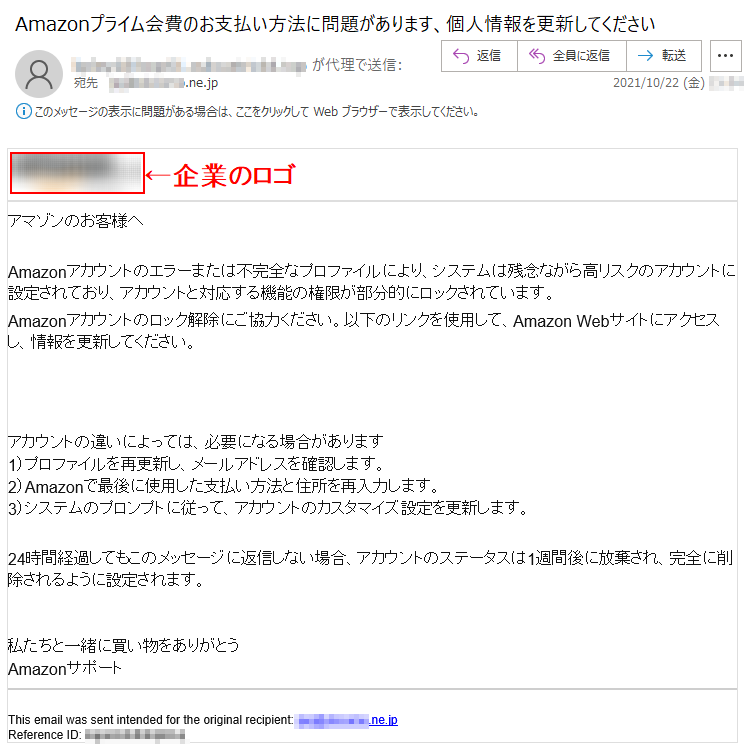This screenshot has height=756, width=755.
Task: Click the double-arrow reply-all icon
Action: [537, 56]
